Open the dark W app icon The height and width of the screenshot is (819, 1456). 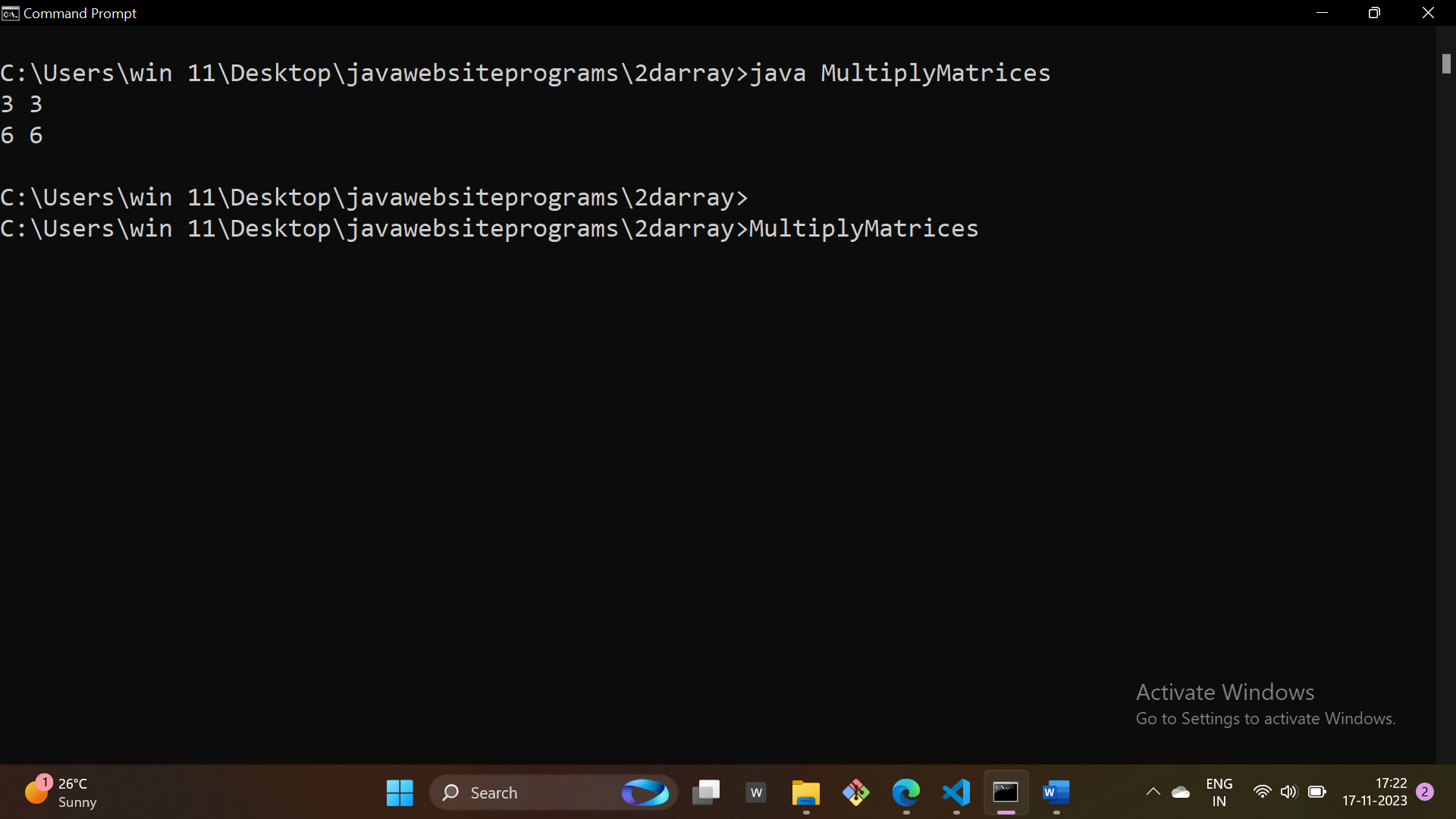pos(756,793)
